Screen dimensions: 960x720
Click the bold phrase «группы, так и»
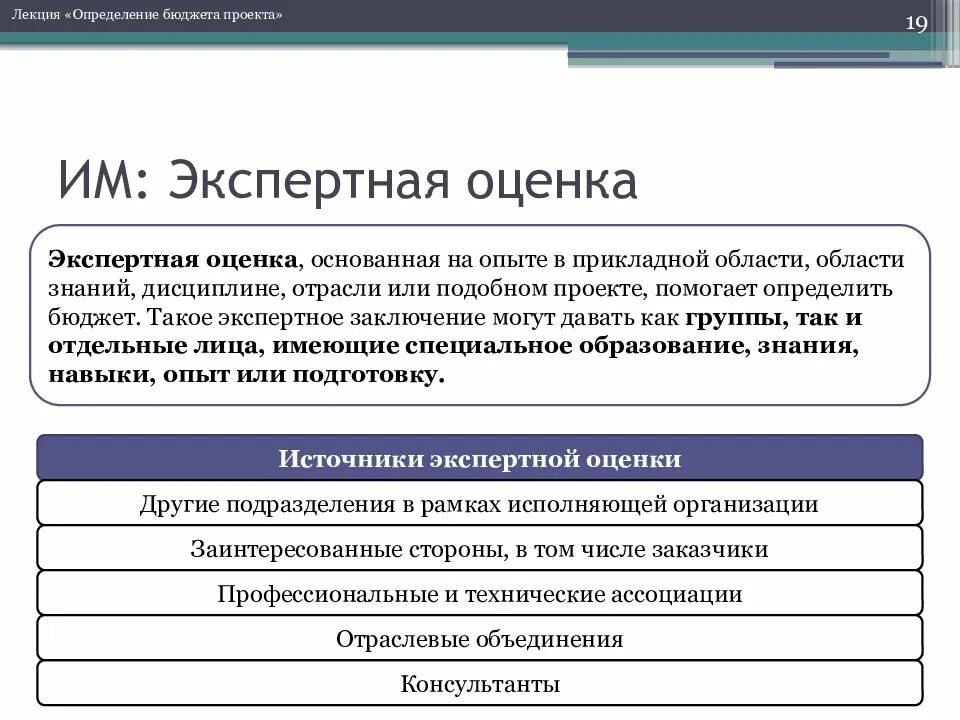[x=774, y=318]
